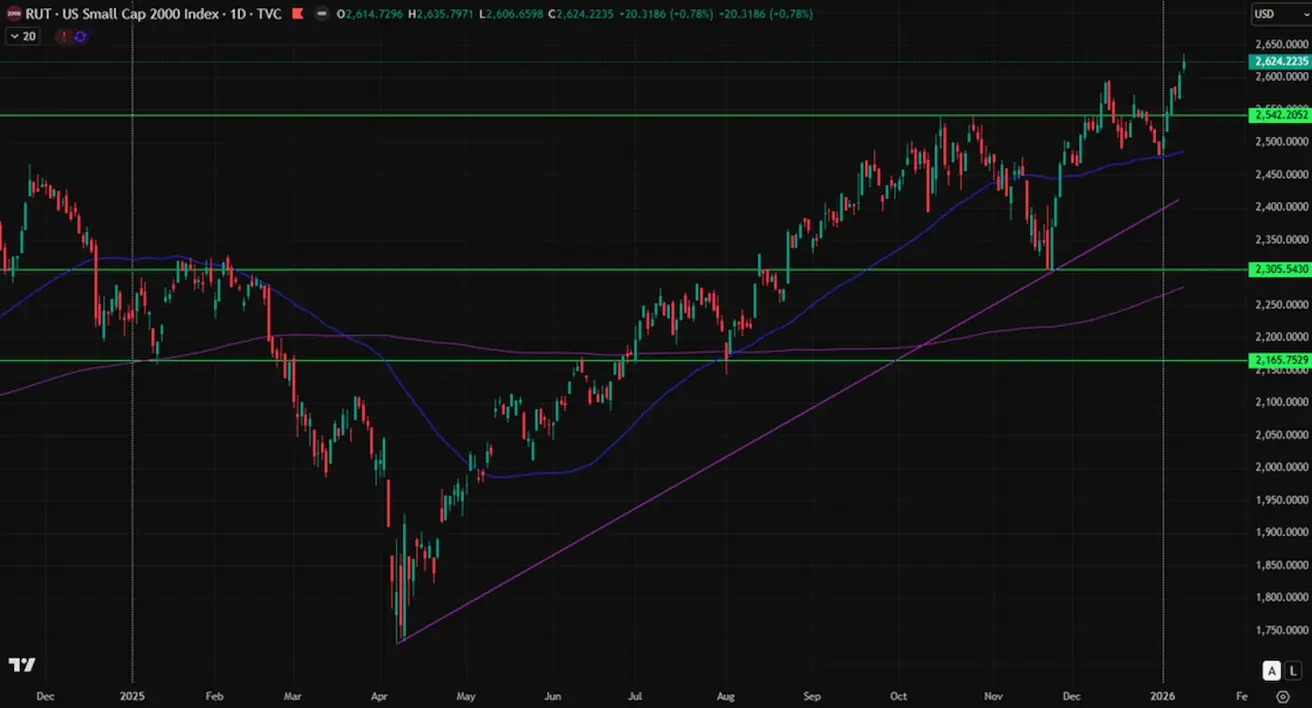Select the 2,542.2052 horizontal line price label
The width and height of the screenshot is (1312, 708).
pyautogui.click(x=1279, y=115)
